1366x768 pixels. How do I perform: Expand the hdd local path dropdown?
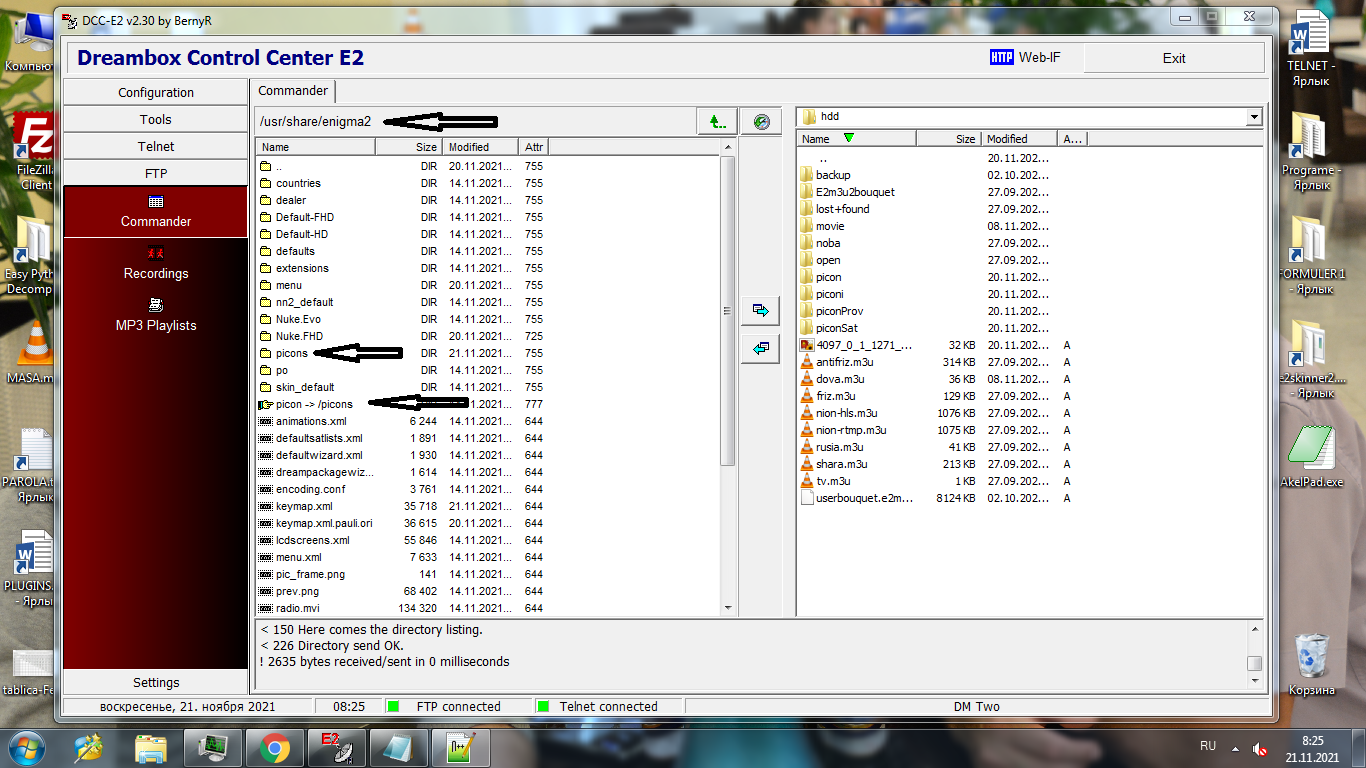point(1254,117)
